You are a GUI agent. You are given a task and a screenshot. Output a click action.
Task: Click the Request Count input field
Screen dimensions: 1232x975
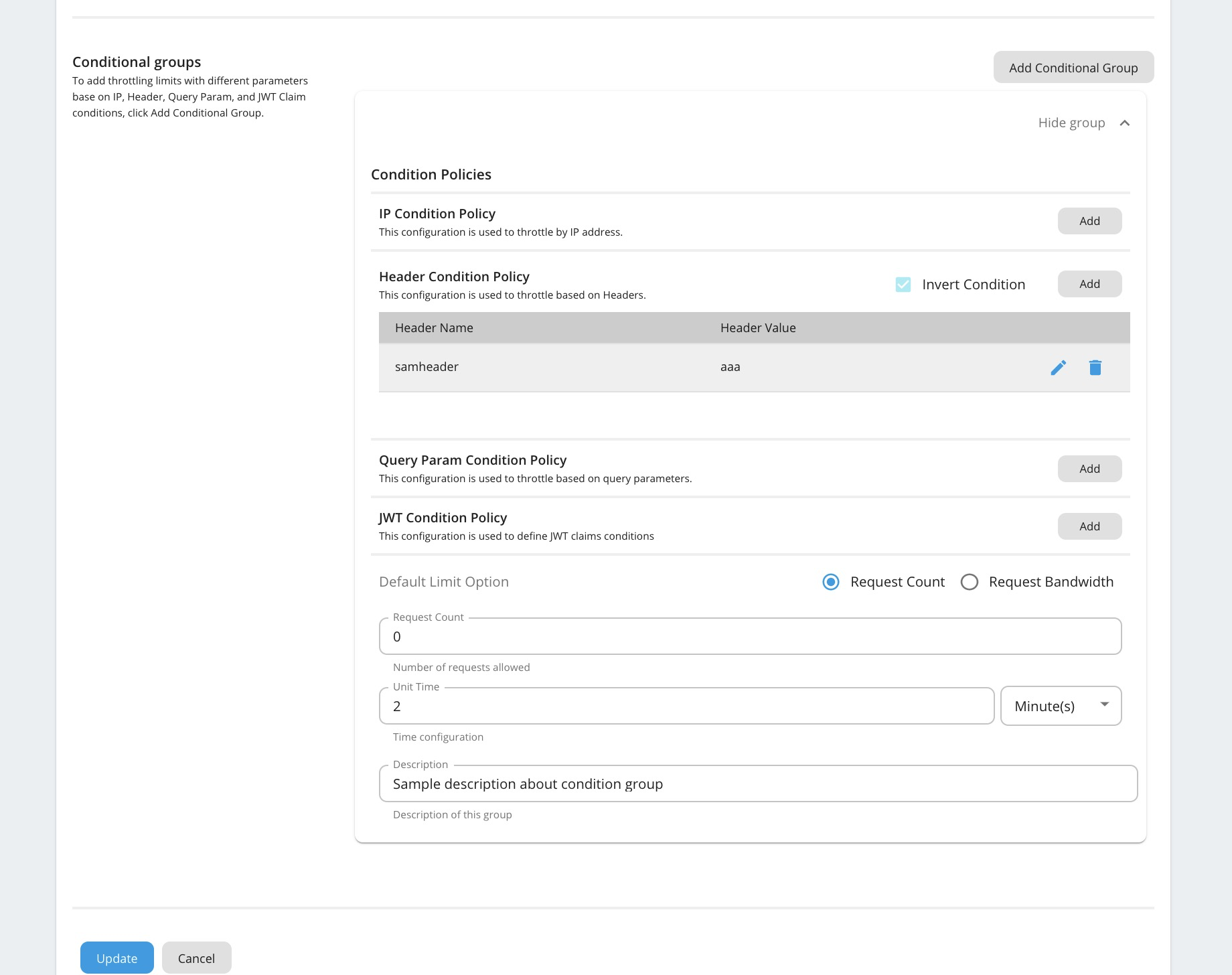point(749,636)
